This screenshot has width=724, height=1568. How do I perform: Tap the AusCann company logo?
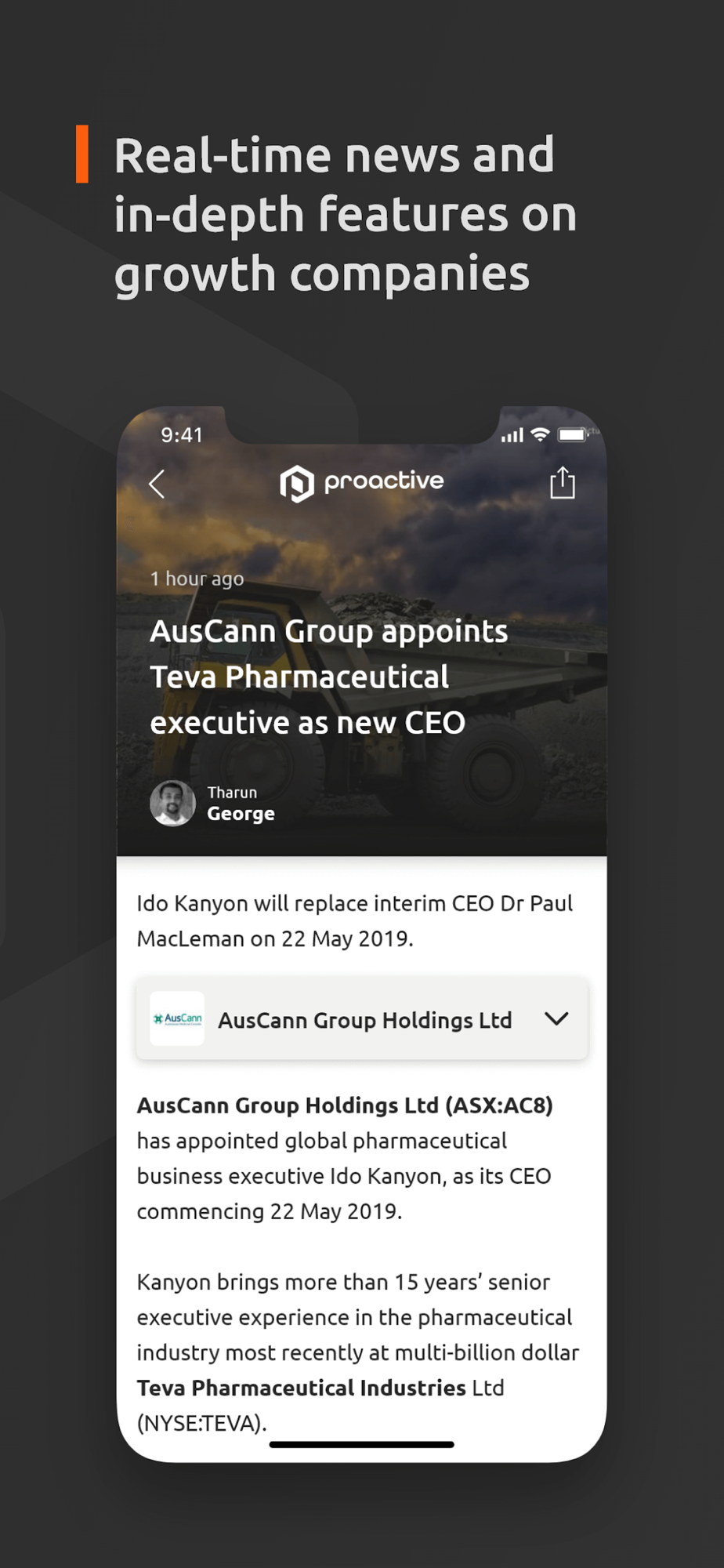coord(177,1018)
